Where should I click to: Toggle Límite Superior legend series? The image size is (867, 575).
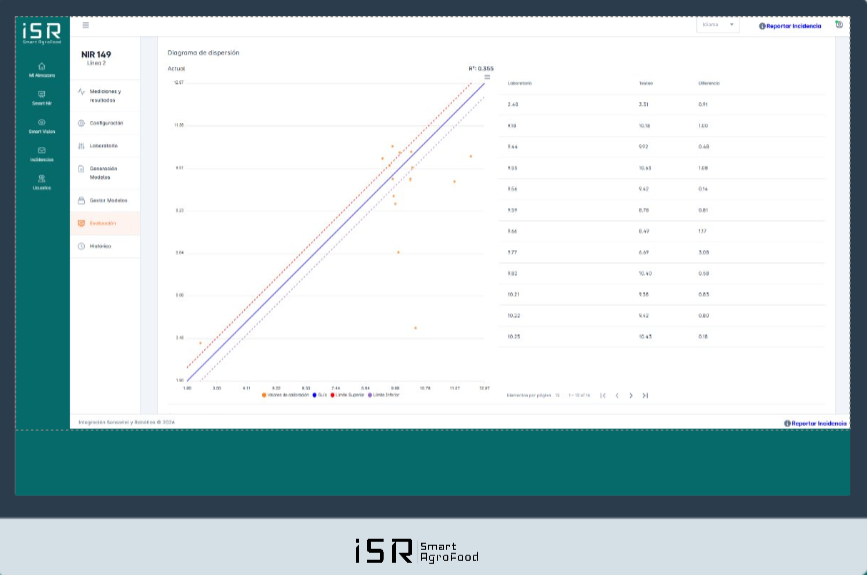(x=347, y=395)
